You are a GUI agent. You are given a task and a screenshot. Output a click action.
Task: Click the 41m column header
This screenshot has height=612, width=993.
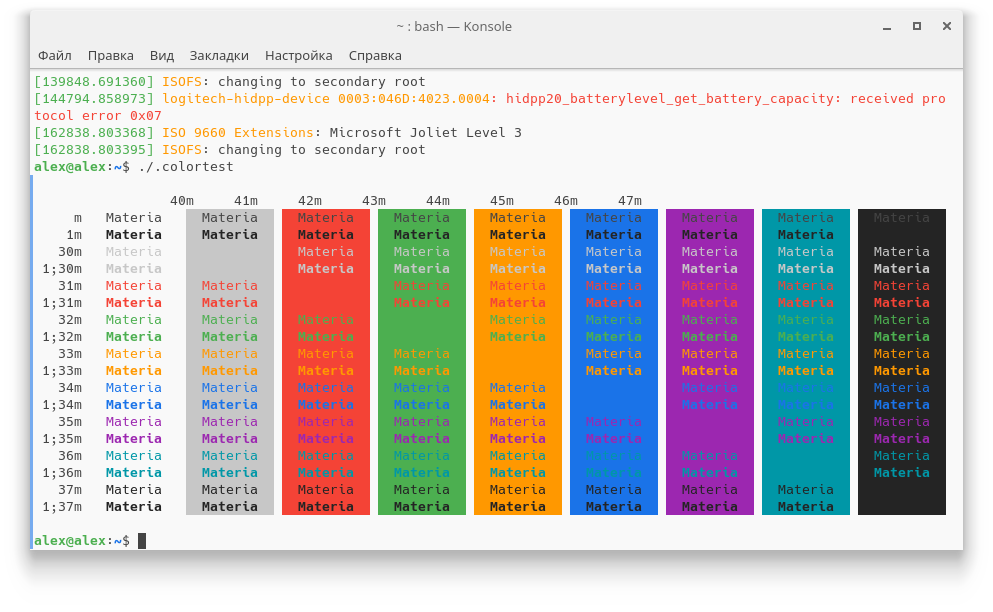246,201
